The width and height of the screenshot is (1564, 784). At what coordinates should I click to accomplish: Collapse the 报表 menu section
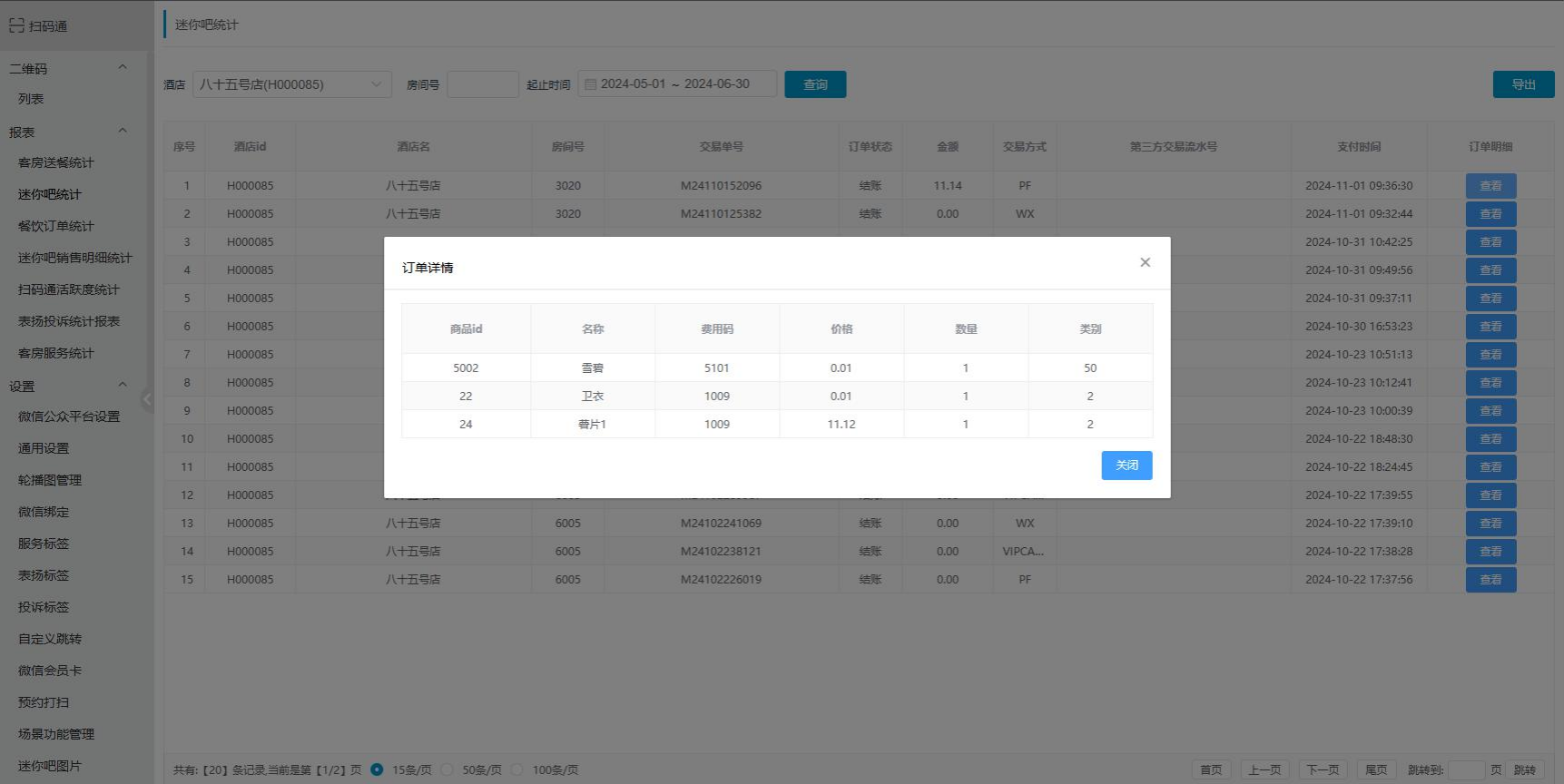tap(123, 132)
